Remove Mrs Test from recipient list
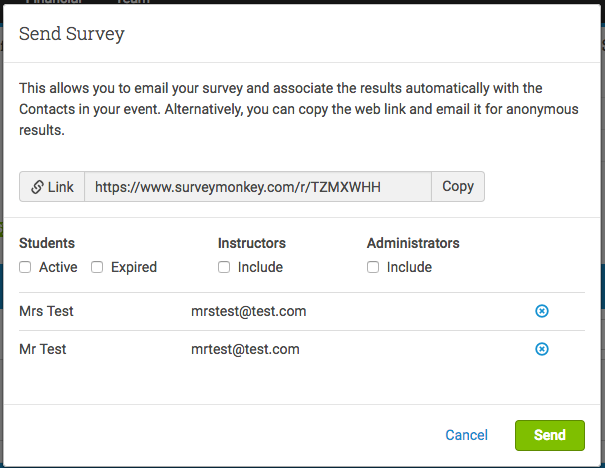The height and width of the screenshot is (468, 605). pyautogui.click(x=542, y=311)
